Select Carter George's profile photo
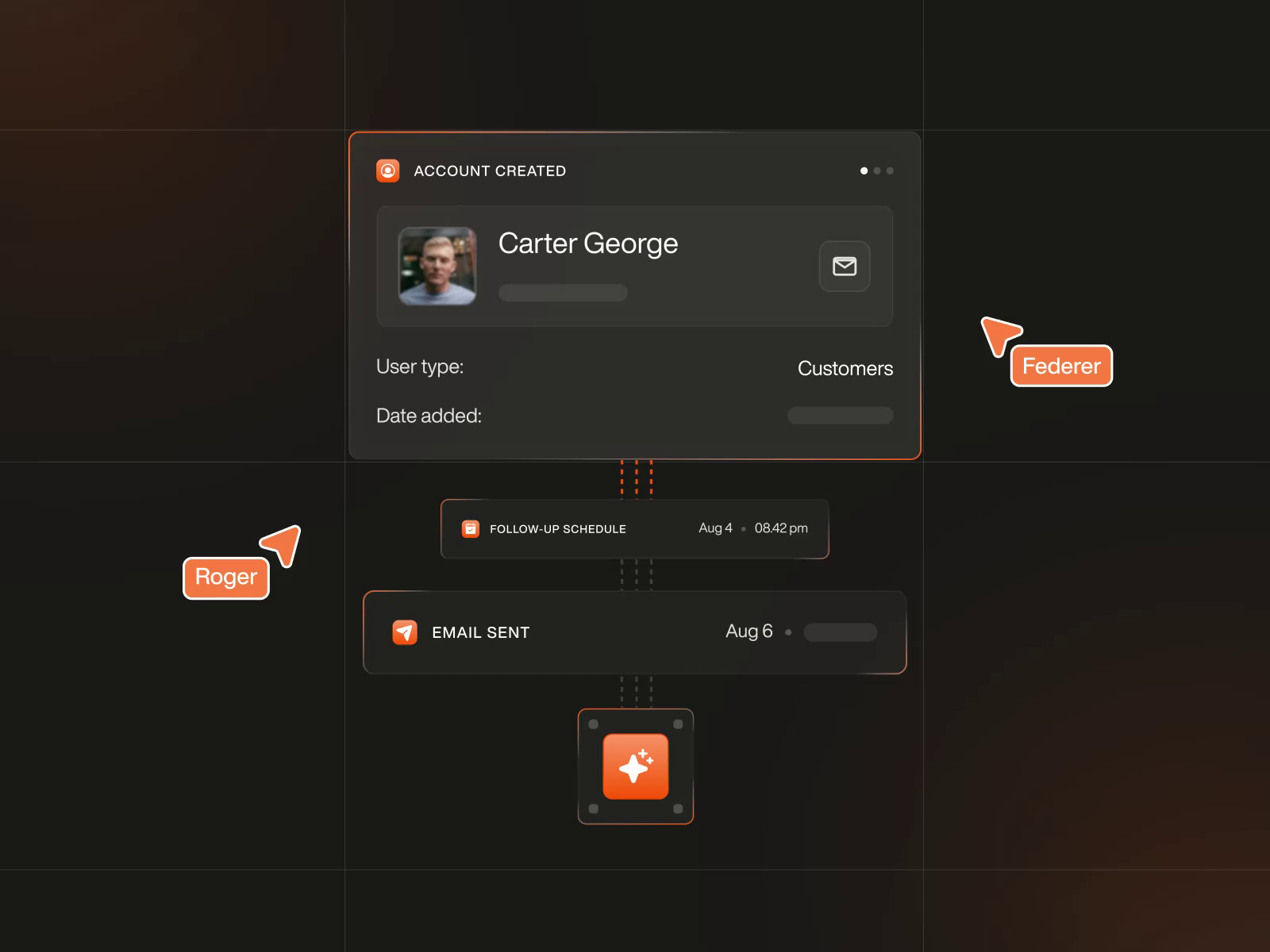Image resolution: width=1270 pixels, height=952 pixels. pos(437,266)
